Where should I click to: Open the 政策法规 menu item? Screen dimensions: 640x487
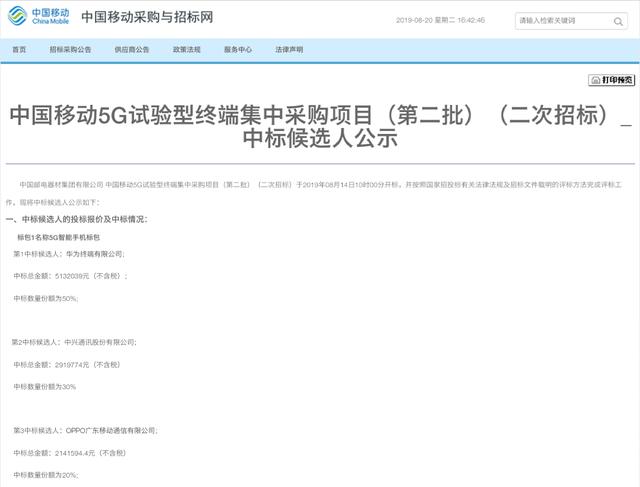tap(187, 50)
